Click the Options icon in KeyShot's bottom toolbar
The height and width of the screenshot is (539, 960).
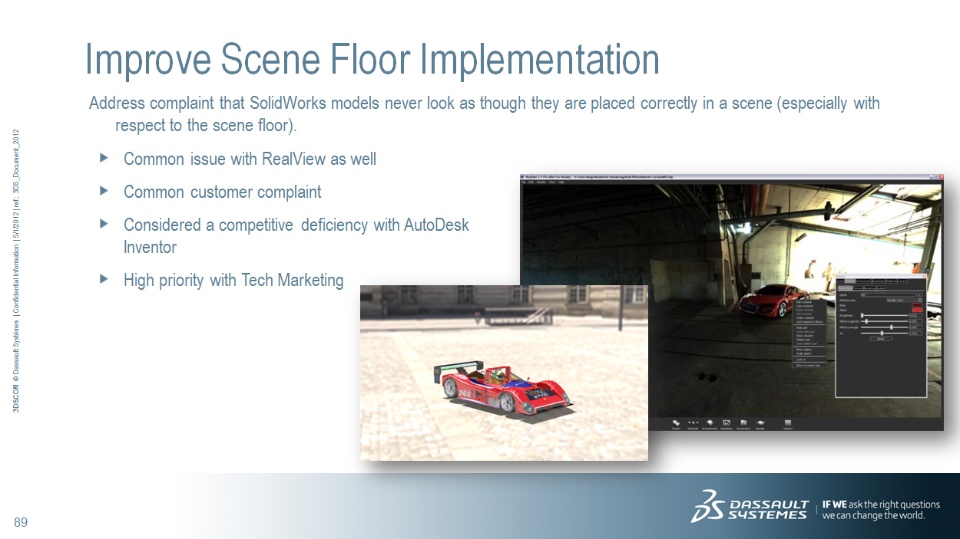788,424
